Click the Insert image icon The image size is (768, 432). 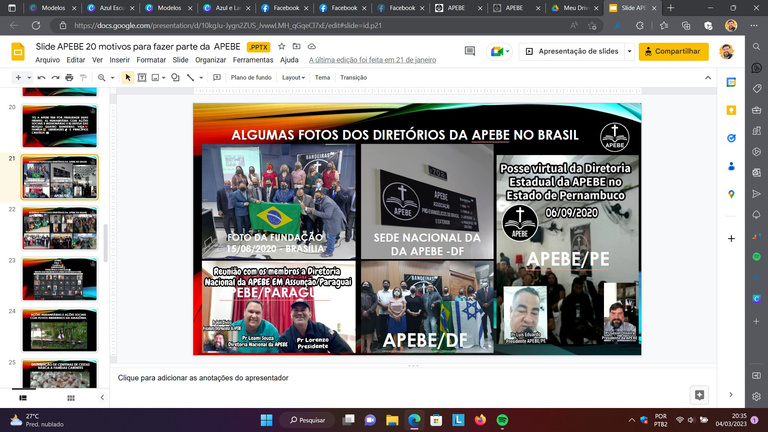click(155, 77)
